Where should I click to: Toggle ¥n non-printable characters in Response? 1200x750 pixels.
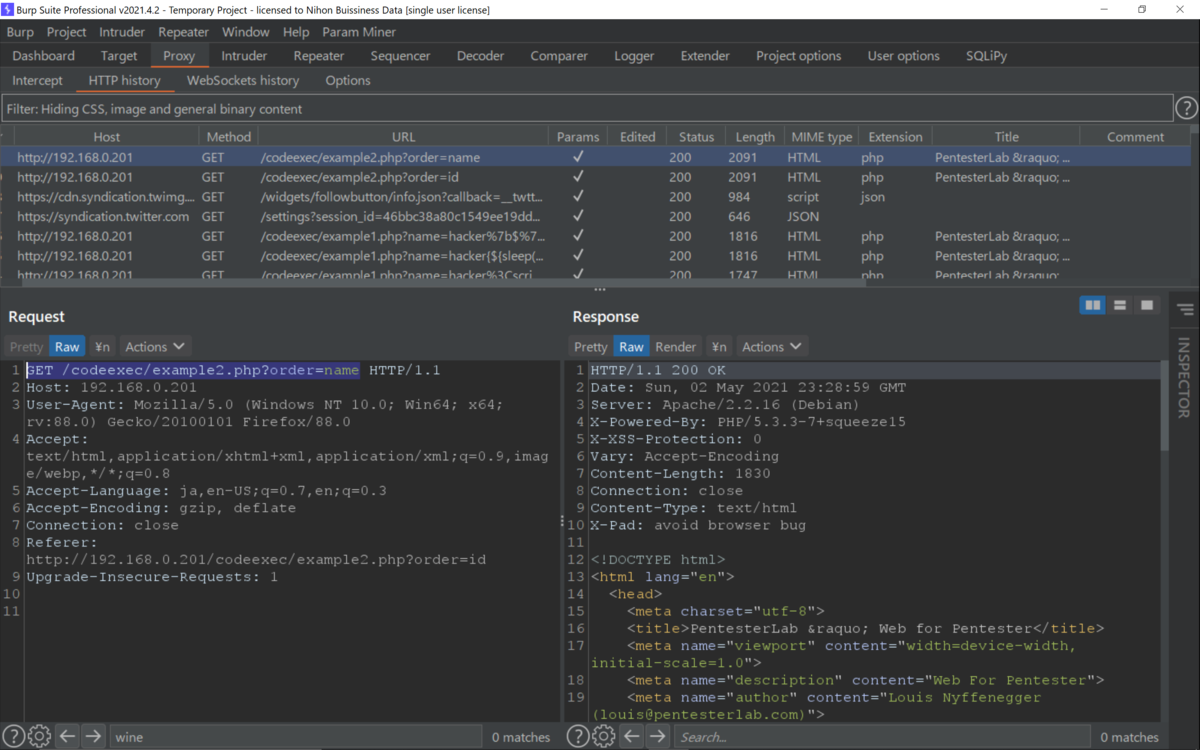(718, 347)
